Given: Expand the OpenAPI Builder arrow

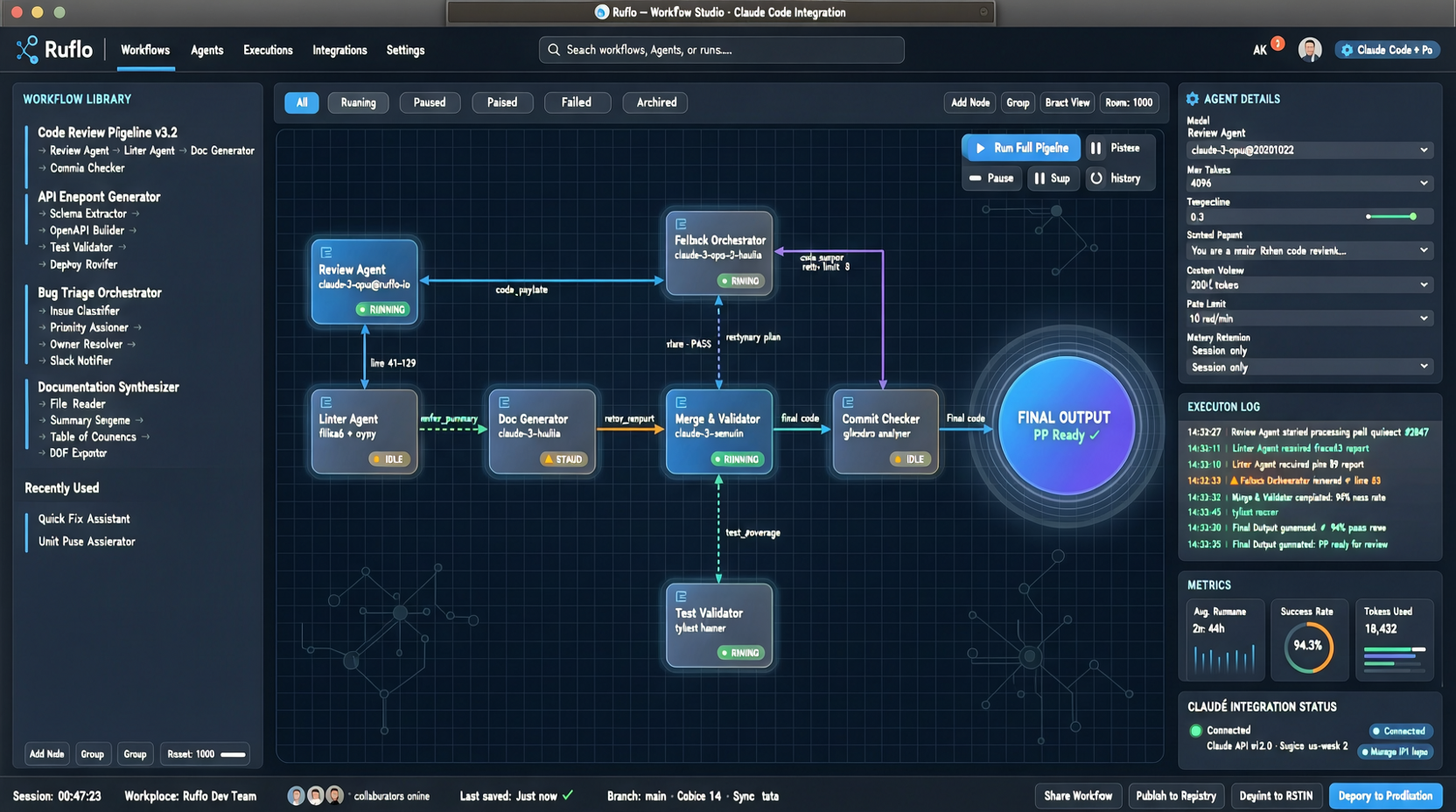Looking at the screenshot, I should click(133, 230).
